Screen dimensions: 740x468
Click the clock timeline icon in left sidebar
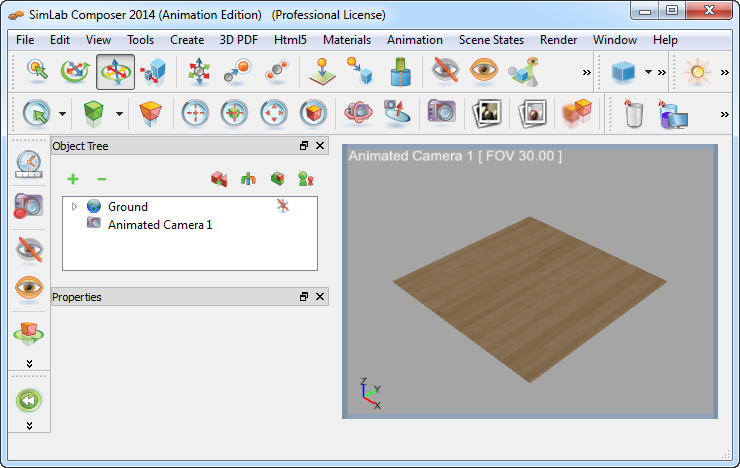[x=29, y=164]
